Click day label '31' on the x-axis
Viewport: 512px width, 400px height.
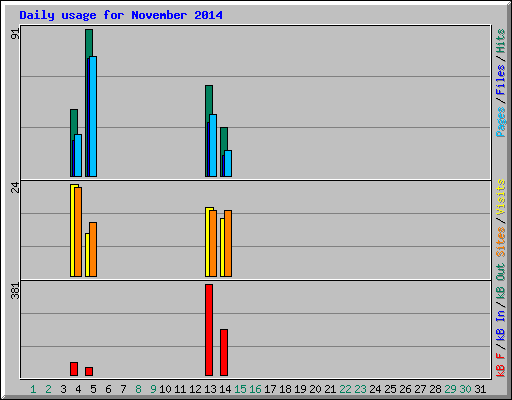click(480, 389)
